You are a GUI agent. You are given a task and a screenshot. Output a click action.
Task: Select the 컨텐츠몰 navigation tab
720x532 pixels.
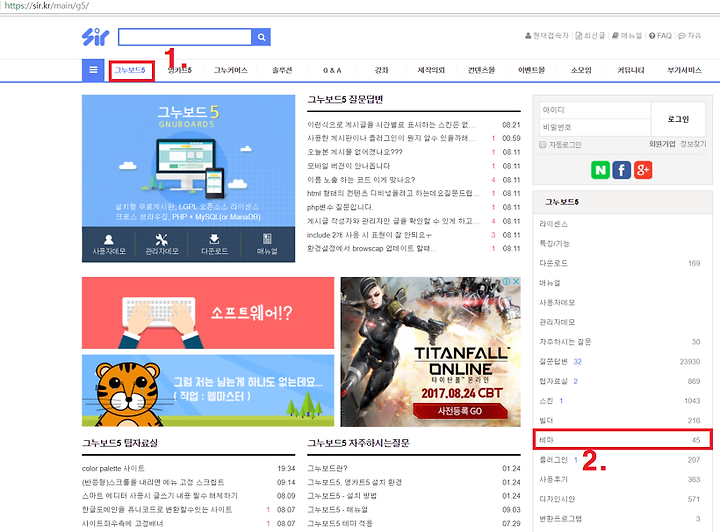click(x=481, y=70)
